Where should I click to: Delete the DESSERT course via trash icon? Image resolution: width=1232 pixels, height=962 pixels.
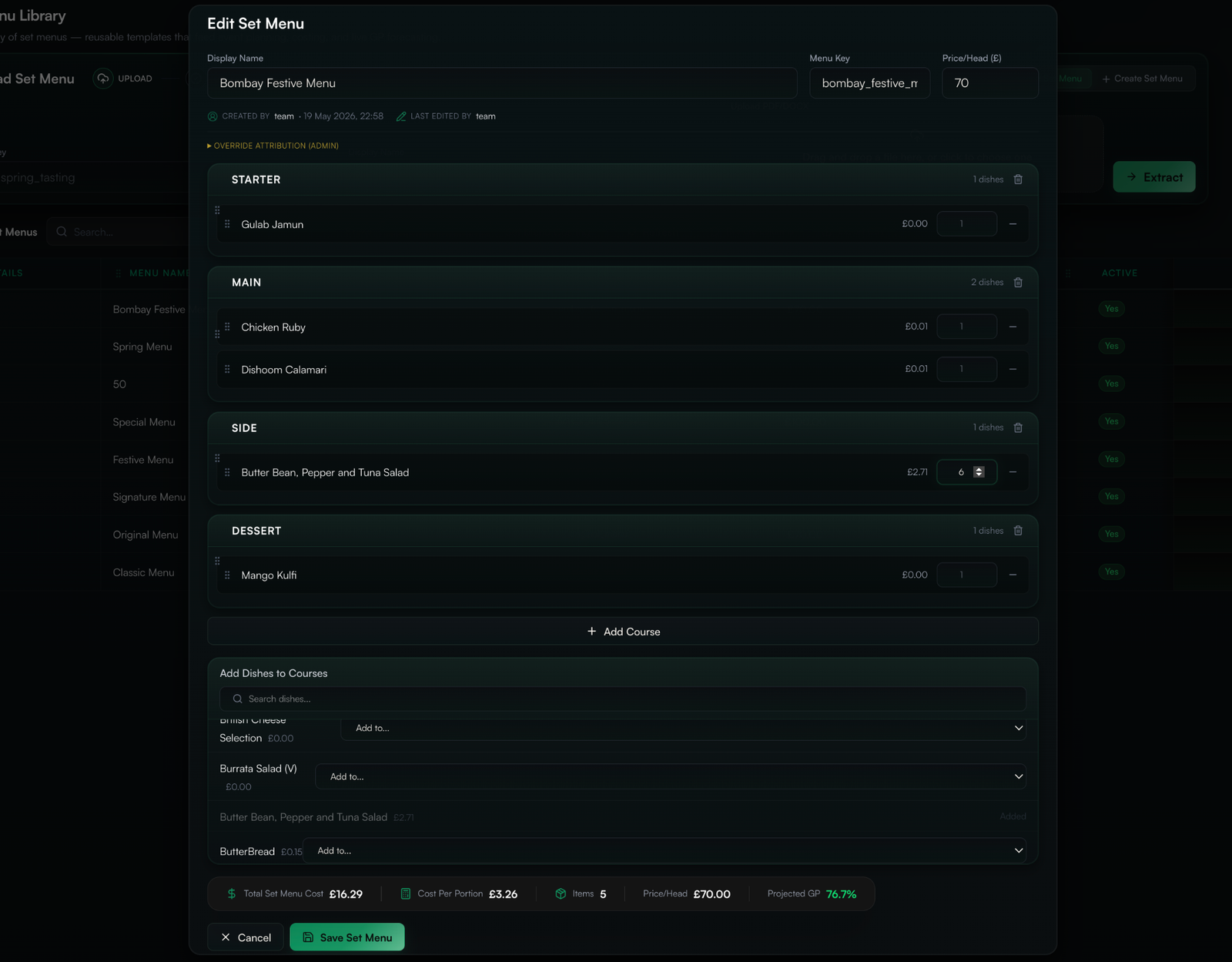coord(1018,531)
